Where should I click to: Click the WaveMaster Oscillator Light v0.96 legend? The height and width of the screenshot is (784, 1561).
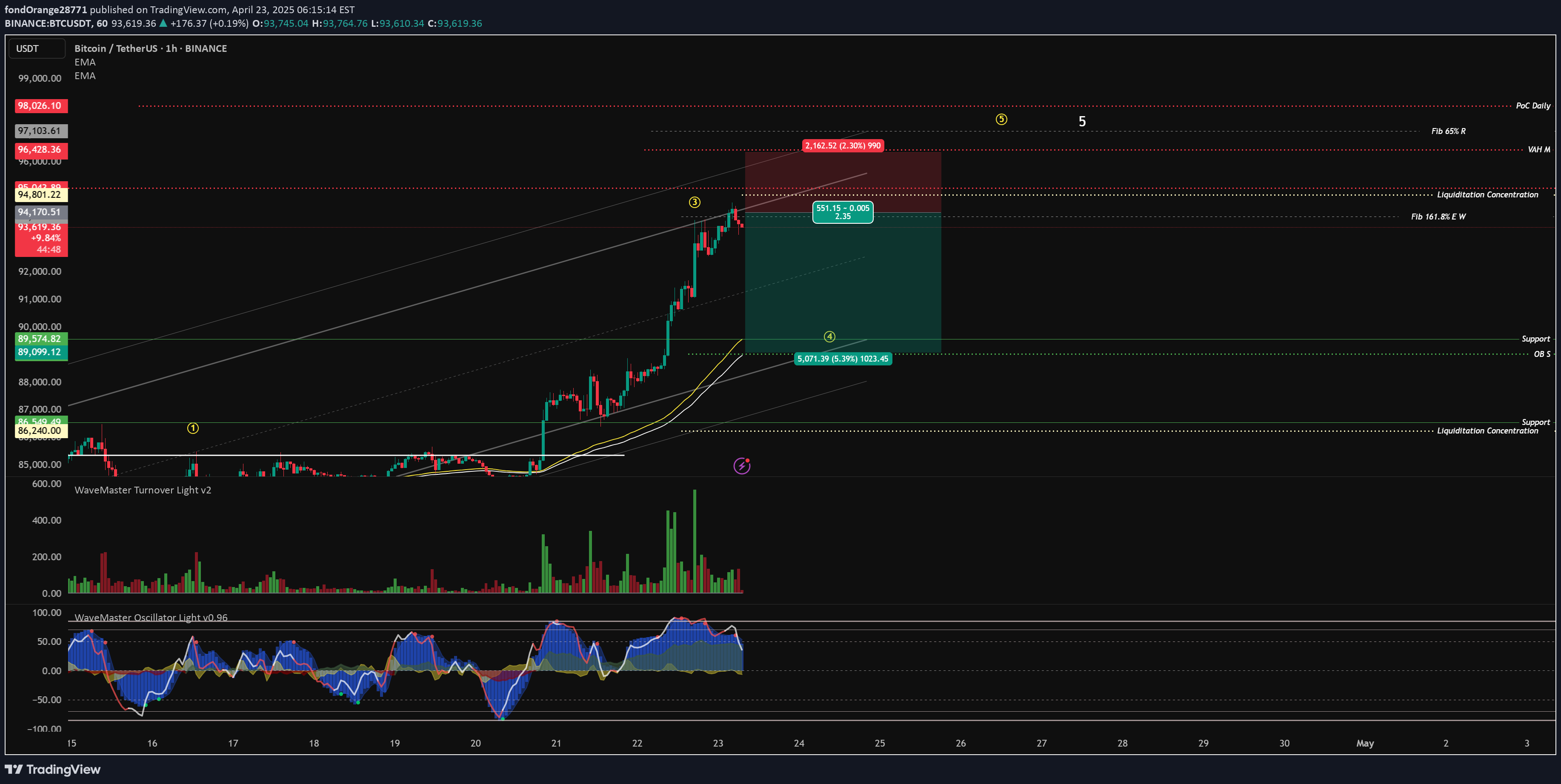(151, 617)
